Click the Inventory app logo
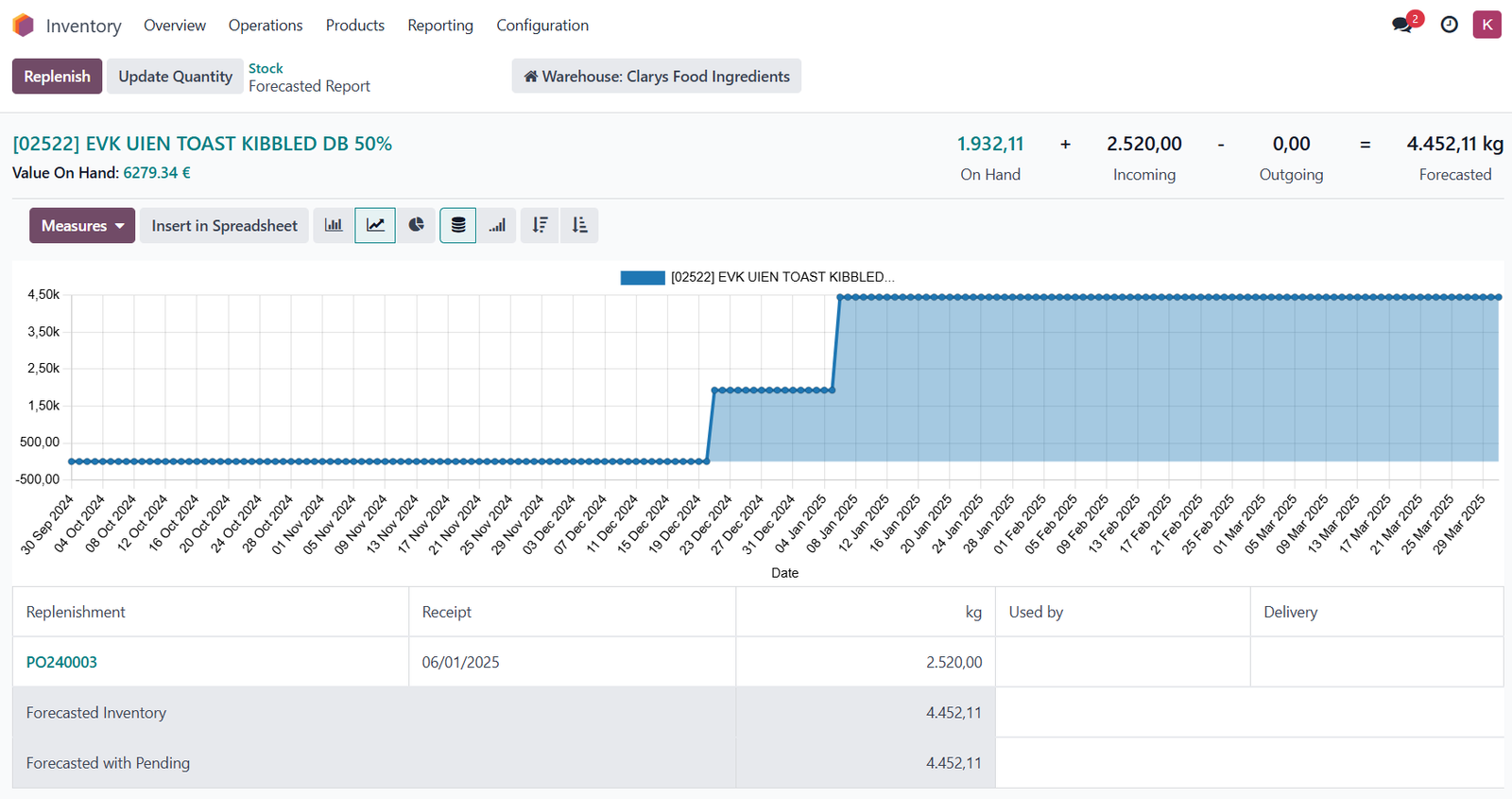The image size is (1512, 799). tap(24, 26)
